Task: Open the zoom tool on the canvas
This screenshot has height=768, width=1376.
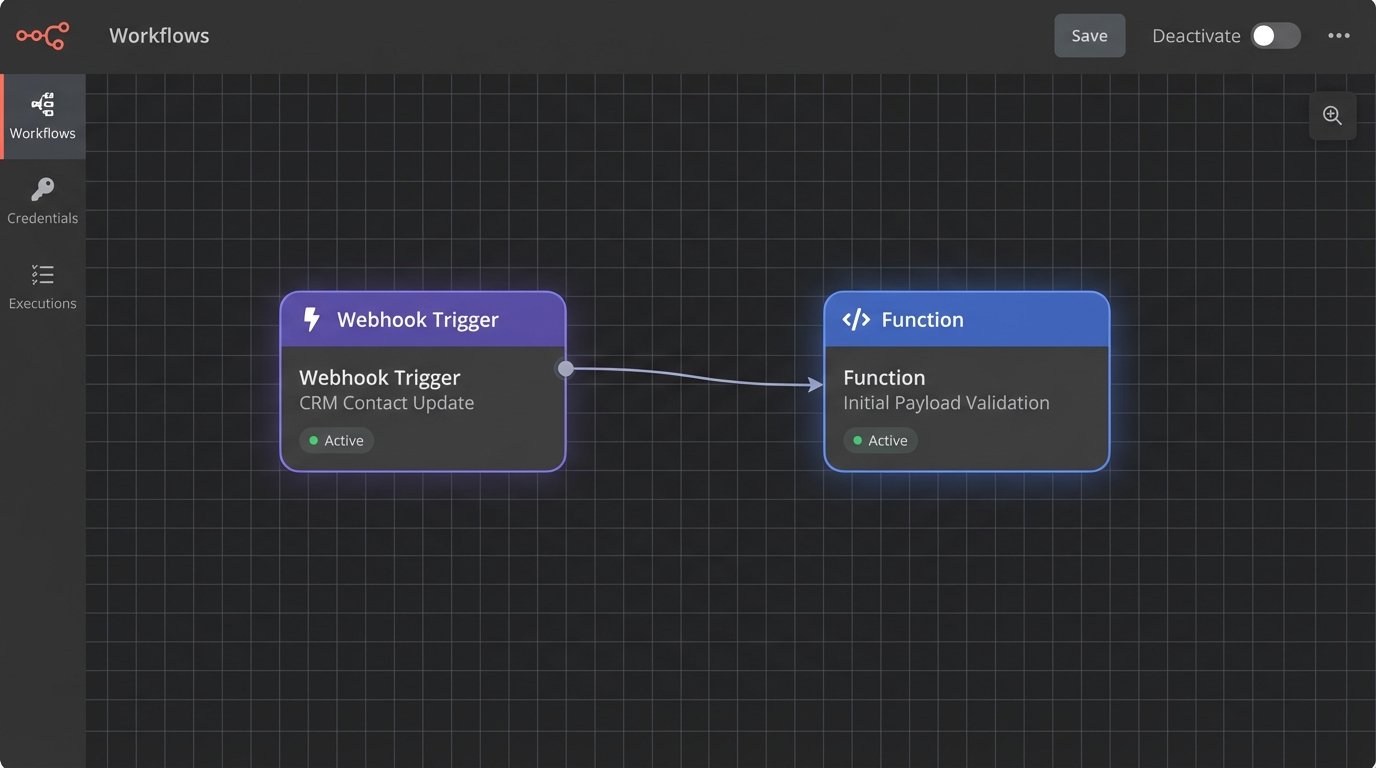Action: tap(1333, 115)
